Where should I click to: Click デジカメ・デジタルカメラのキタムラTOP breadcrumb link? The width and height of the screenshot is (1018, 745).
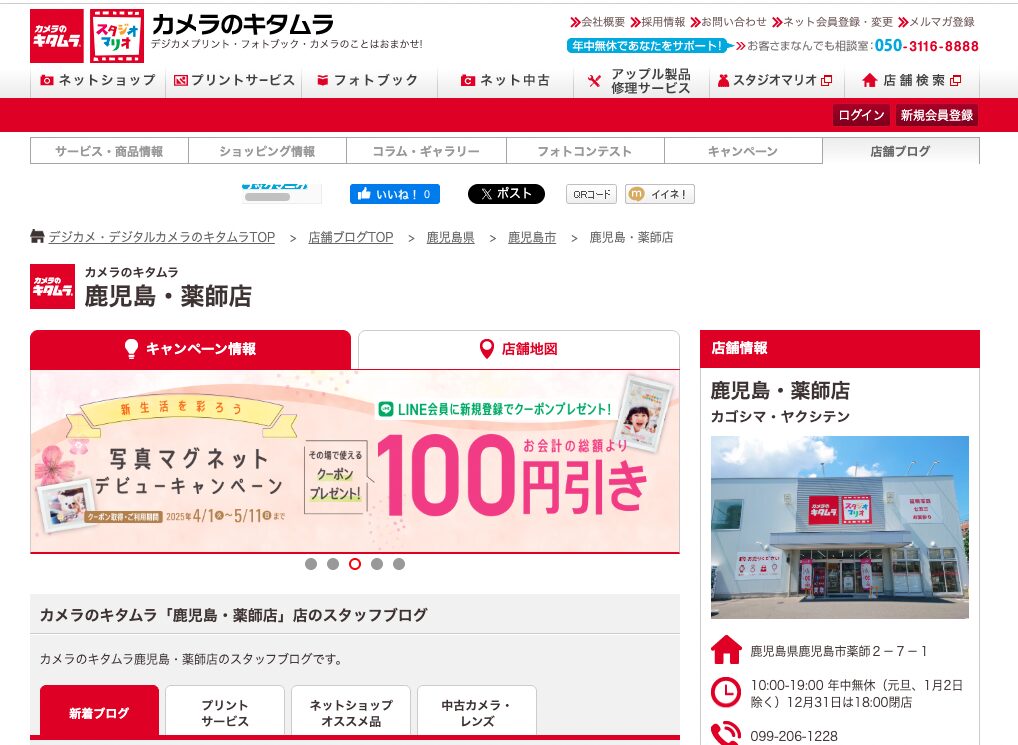click(162, 238)
